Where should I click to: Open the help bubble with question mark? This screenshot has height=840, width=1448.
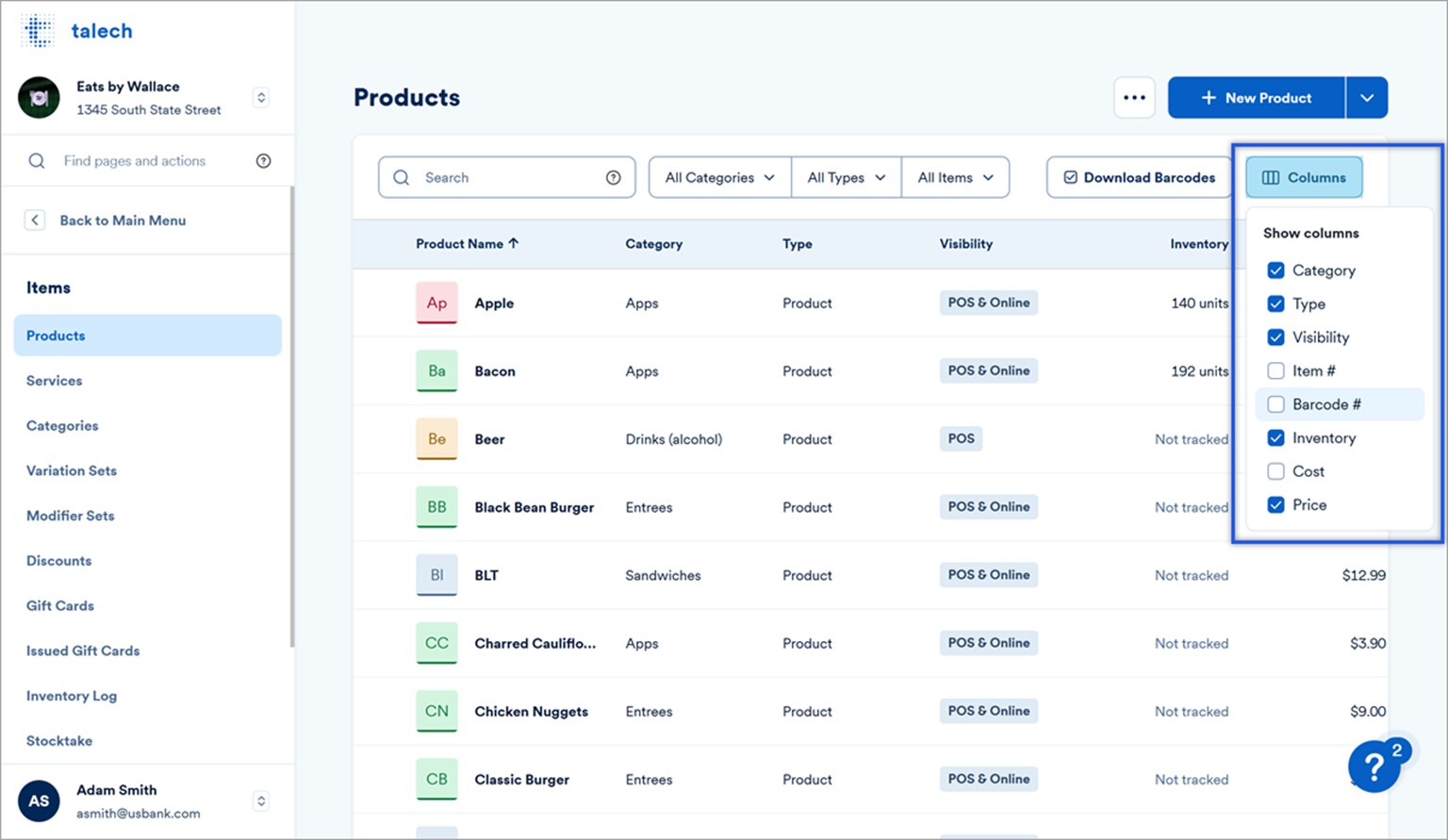[x=1374, y=766]
